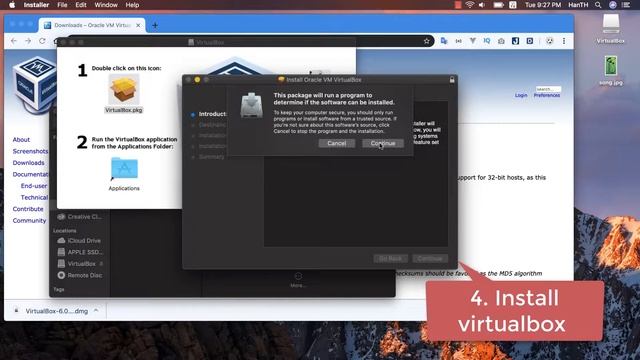Screen dimensions: 640x360
Task: Click the More button in Finder window
Action: [x=298, y=280]
